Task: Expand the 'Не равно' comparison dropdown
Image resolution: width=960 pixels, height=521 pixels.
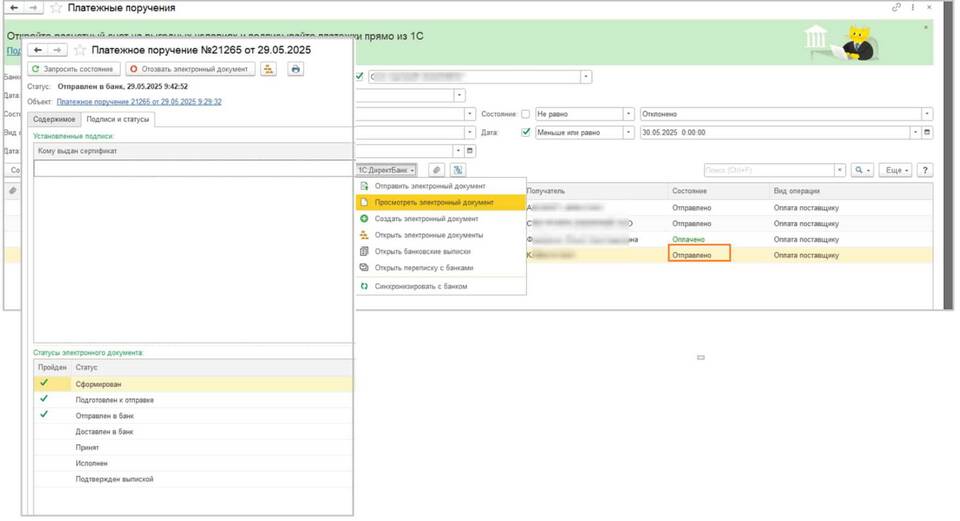Action: [x=629, y=114]
